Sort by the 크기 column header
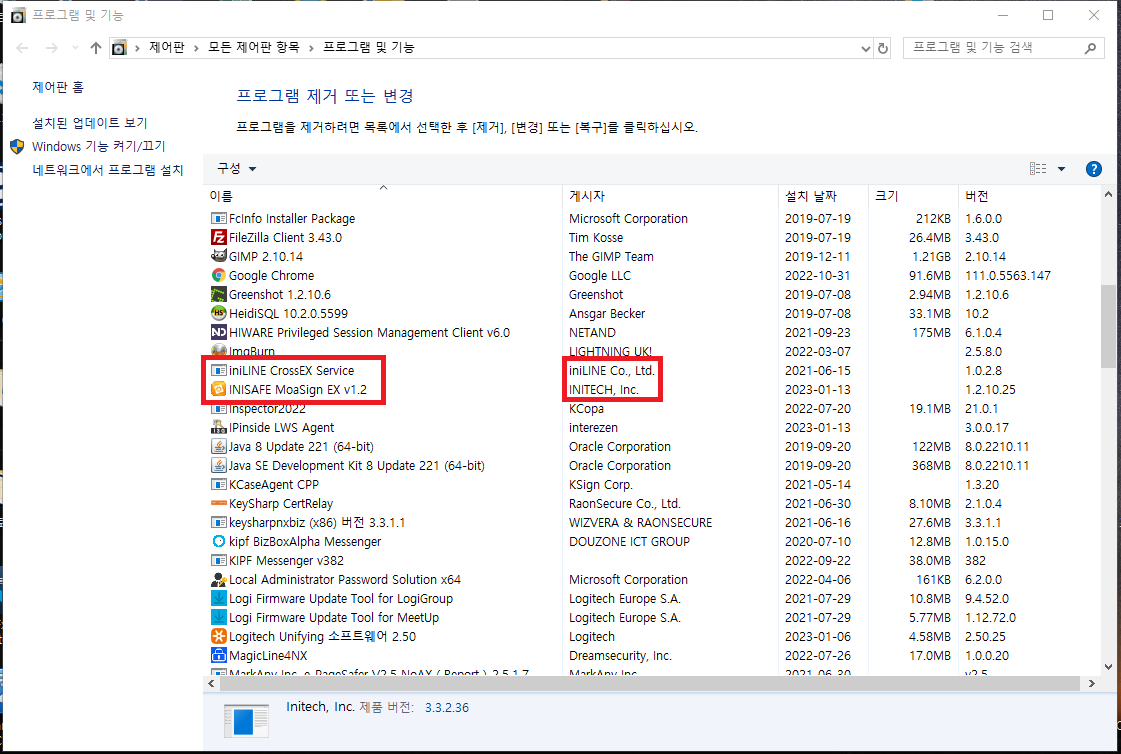This screenshot has width=1121, height=754. click(x=913, y=196)
